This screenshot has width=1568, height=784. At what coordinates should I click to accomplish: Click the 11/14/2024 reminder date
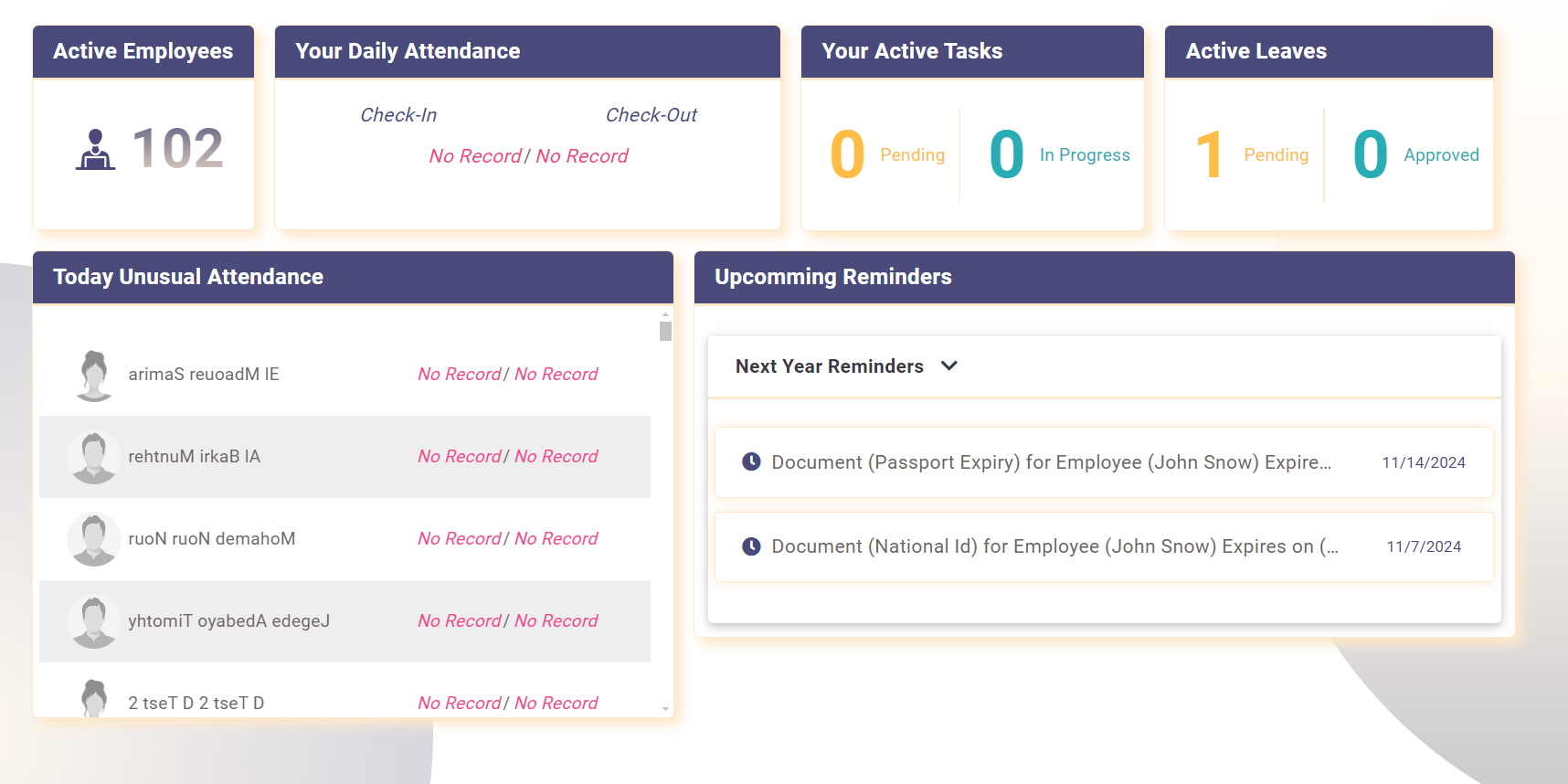pyautogui.click(x=1424, y=462)
